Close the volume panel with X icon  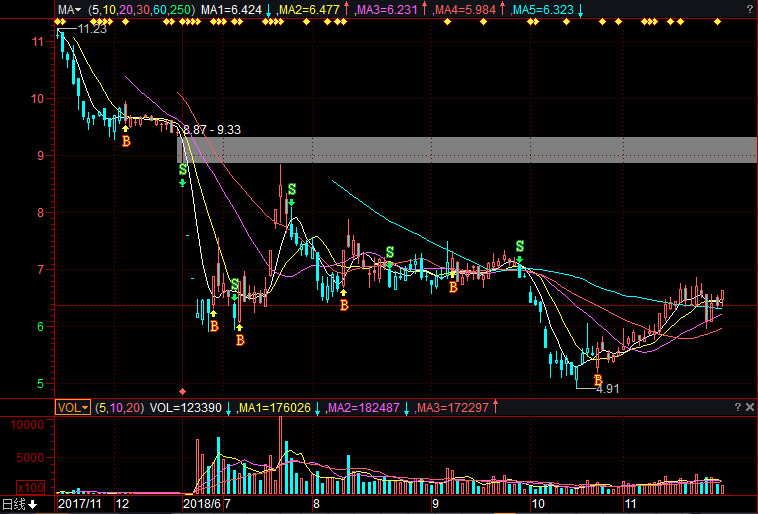coord(749,407)
